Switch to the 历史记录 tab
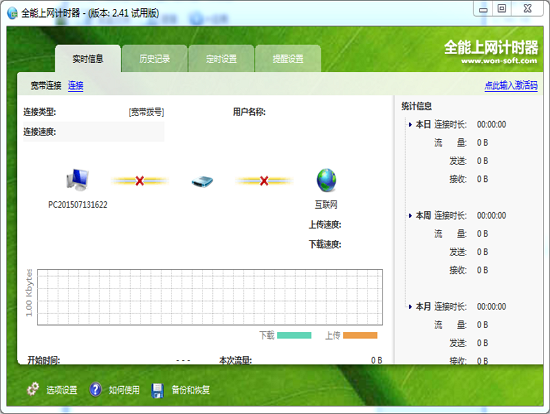 [x=154, y=59]
